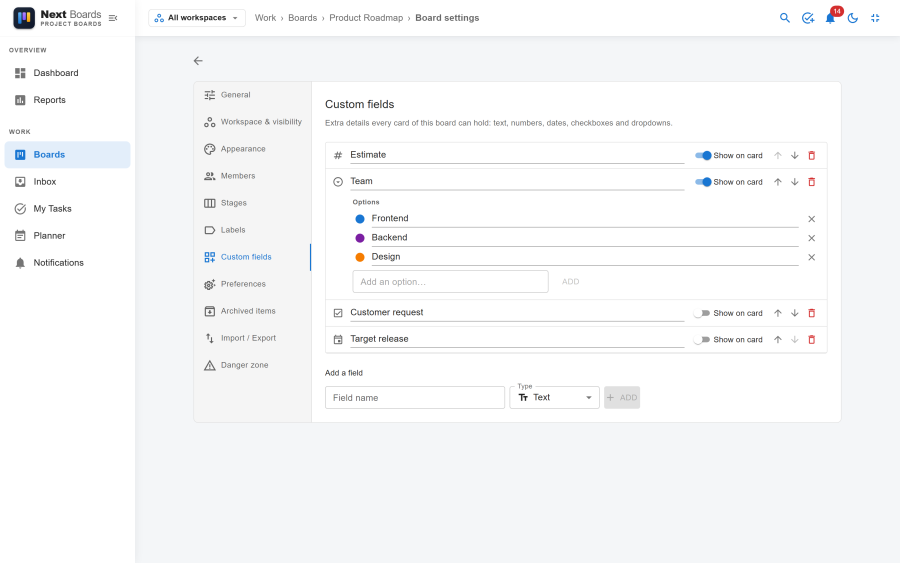Open Workspace & visibility settings
The height and width of the screenshot is (563, 900).
[x=253, y=122]
